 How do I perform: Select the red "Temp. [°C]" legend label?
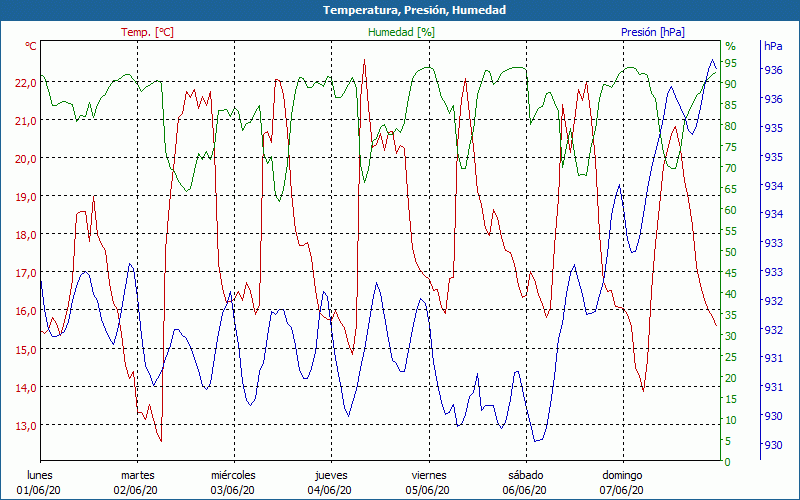[147, 32]
